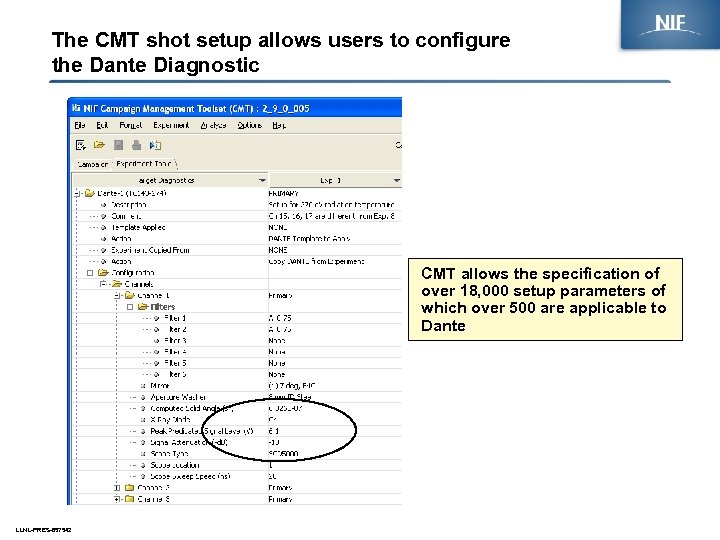Switch to the Experiment tab
Image resolution: width=720 pixels, height=540 pixels.
click(x=144, y=163)
